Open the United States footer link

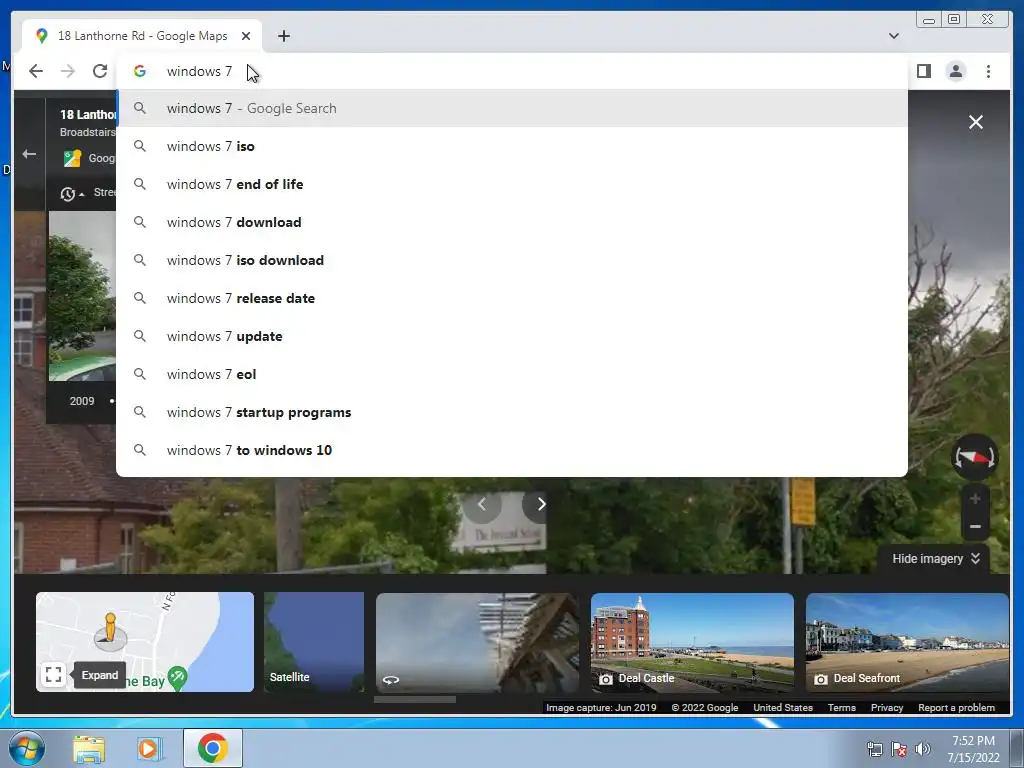[783, 707]
